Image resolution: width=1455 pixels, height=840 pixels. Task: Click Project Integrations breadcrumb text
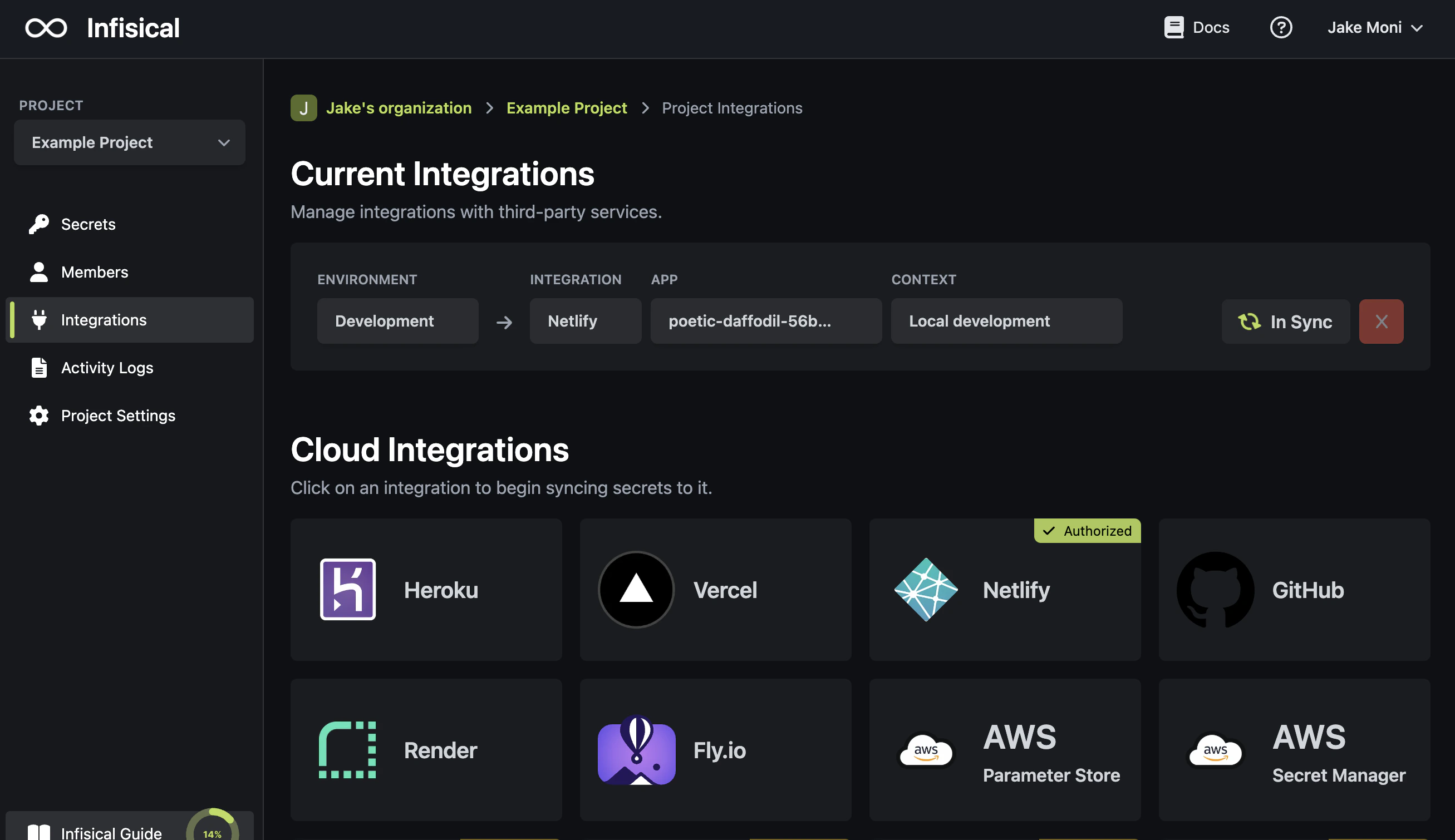point(731,108)
